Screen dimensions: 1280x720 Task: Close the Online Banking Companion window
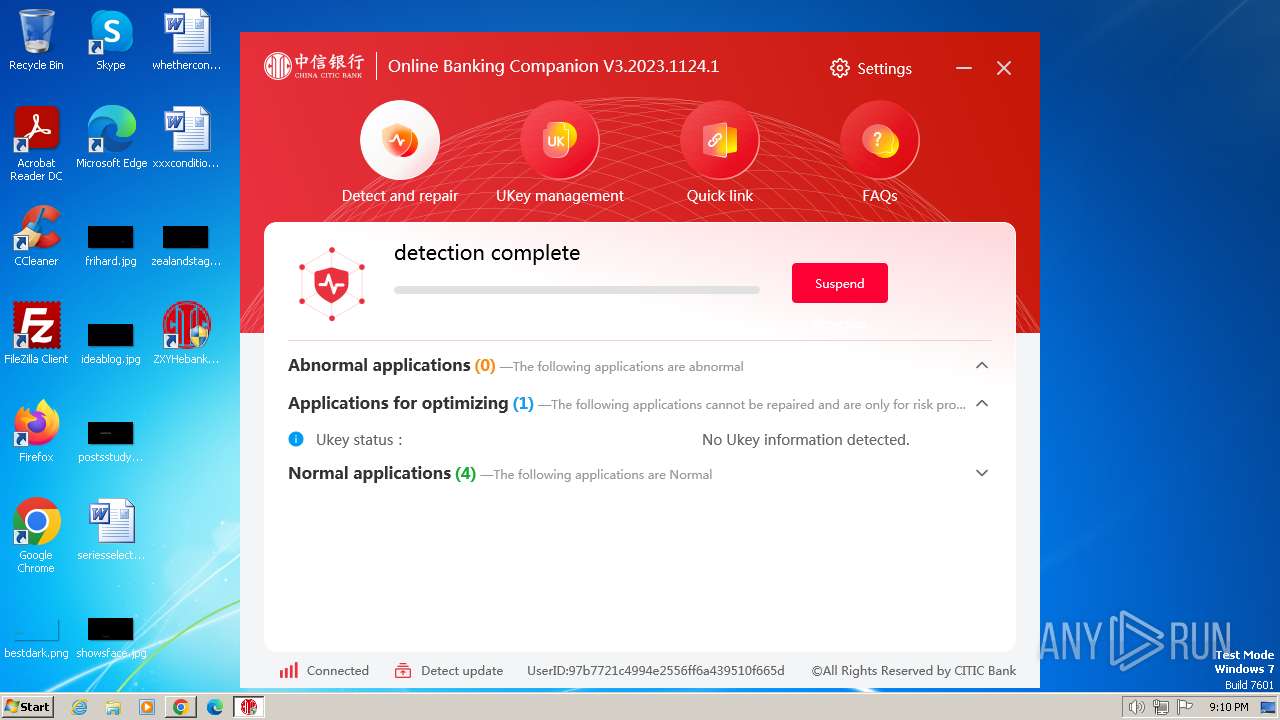[x=1004, y=68]
